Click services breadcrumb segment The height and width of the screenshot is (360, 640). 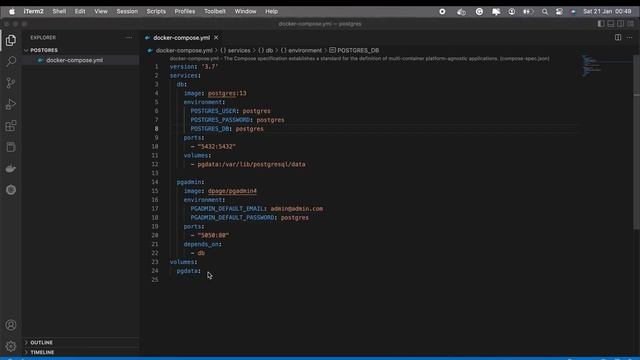(x=239, y=50)
